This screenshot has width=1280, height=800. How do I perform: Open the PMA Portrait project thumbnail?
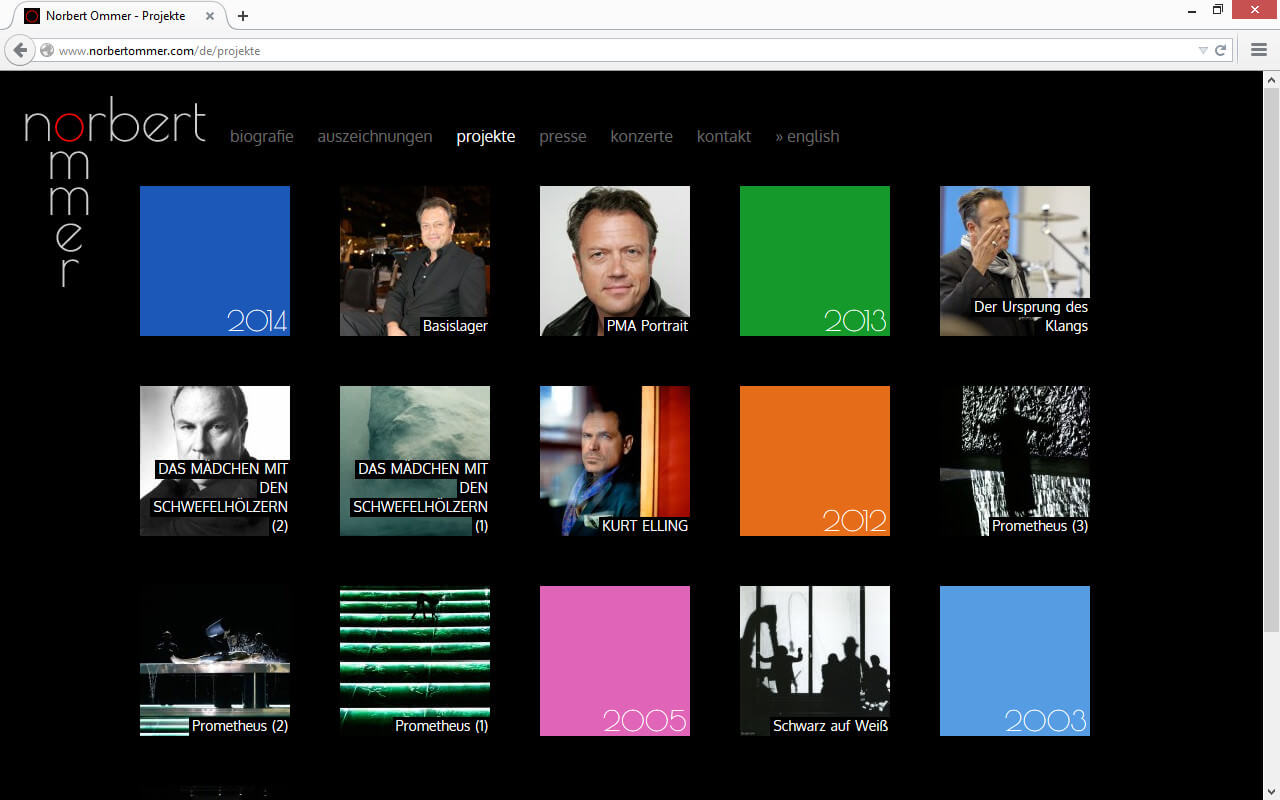615,261
